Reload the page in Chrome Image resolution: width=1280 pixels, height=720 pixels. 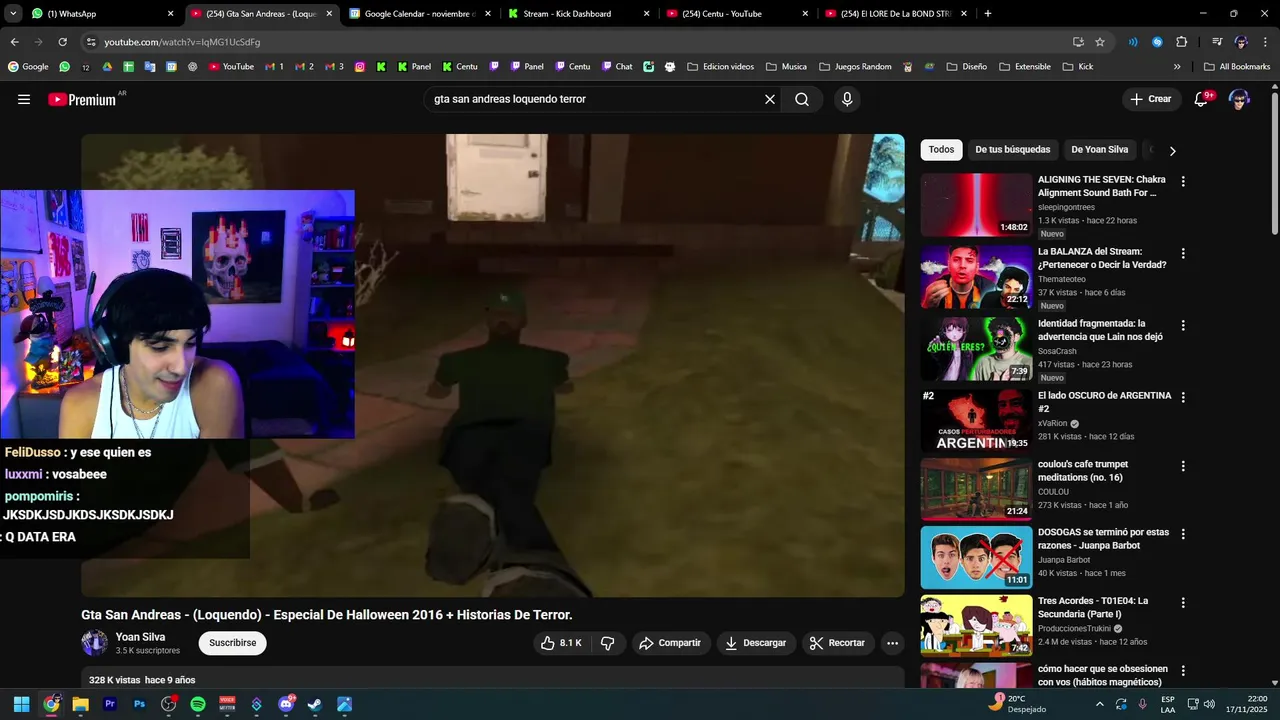(x=62, y=42)
